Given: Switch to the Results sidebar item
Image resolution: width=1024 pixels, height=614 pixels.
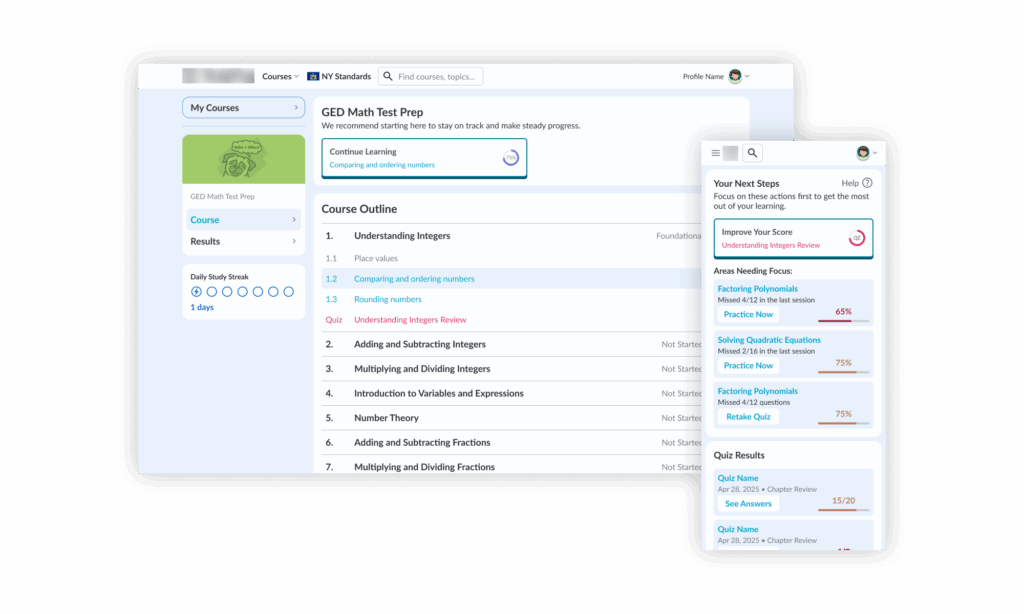Looking at the screenshot, I should (243, 241).
